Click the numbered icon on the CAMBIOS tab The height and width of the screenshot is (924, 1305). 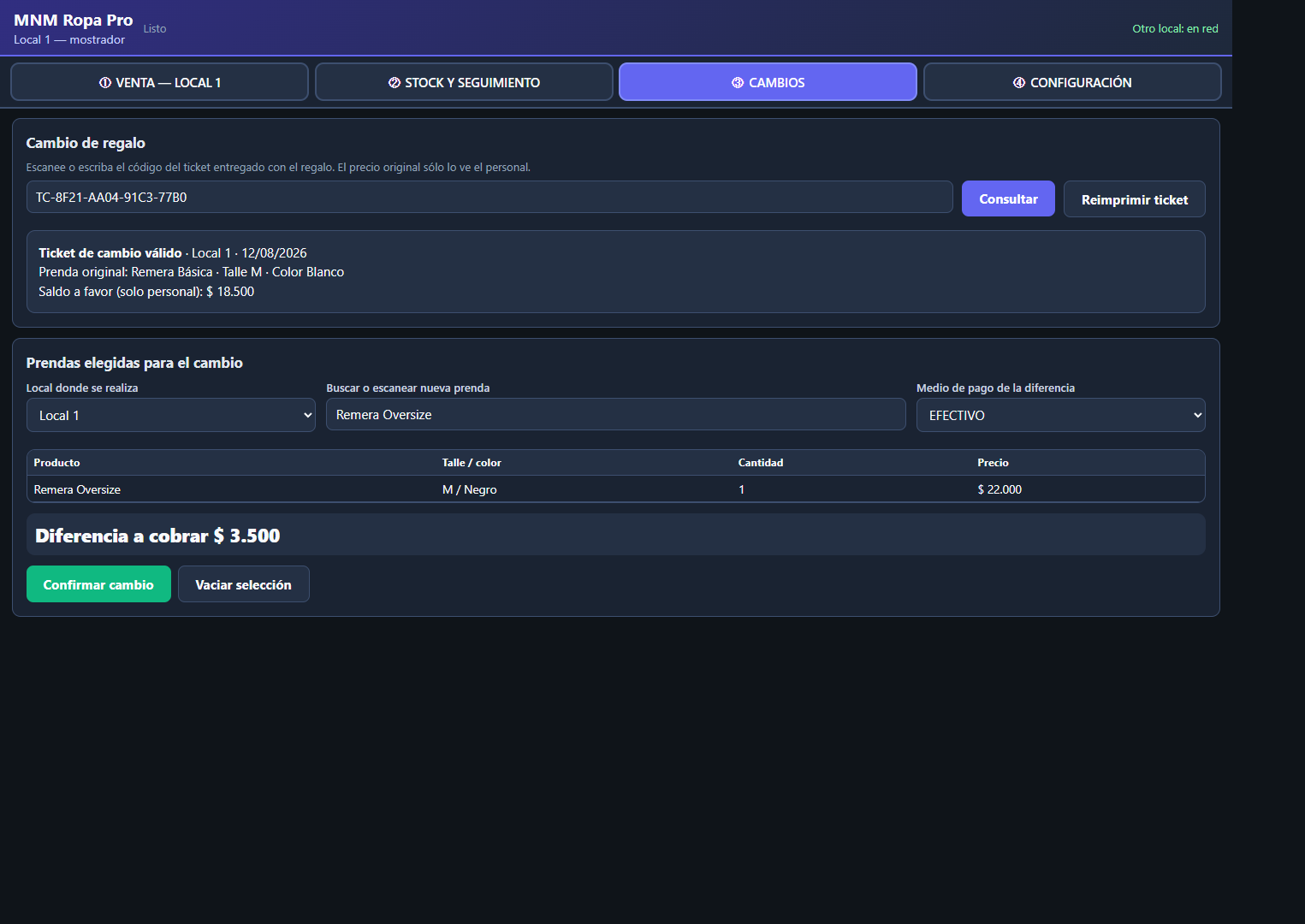click(x=738, y=83)
